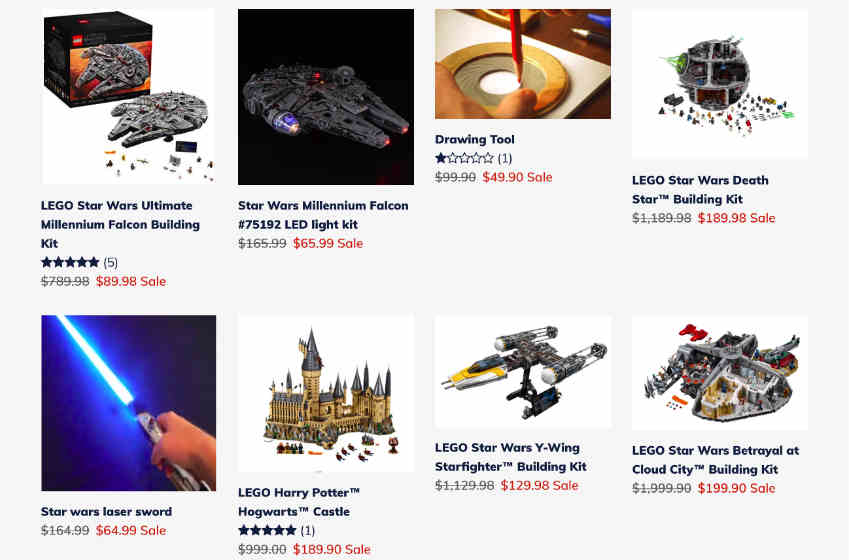
Task: Open the Millennium Falcon Building Kit product image
Action: [128, 96]
